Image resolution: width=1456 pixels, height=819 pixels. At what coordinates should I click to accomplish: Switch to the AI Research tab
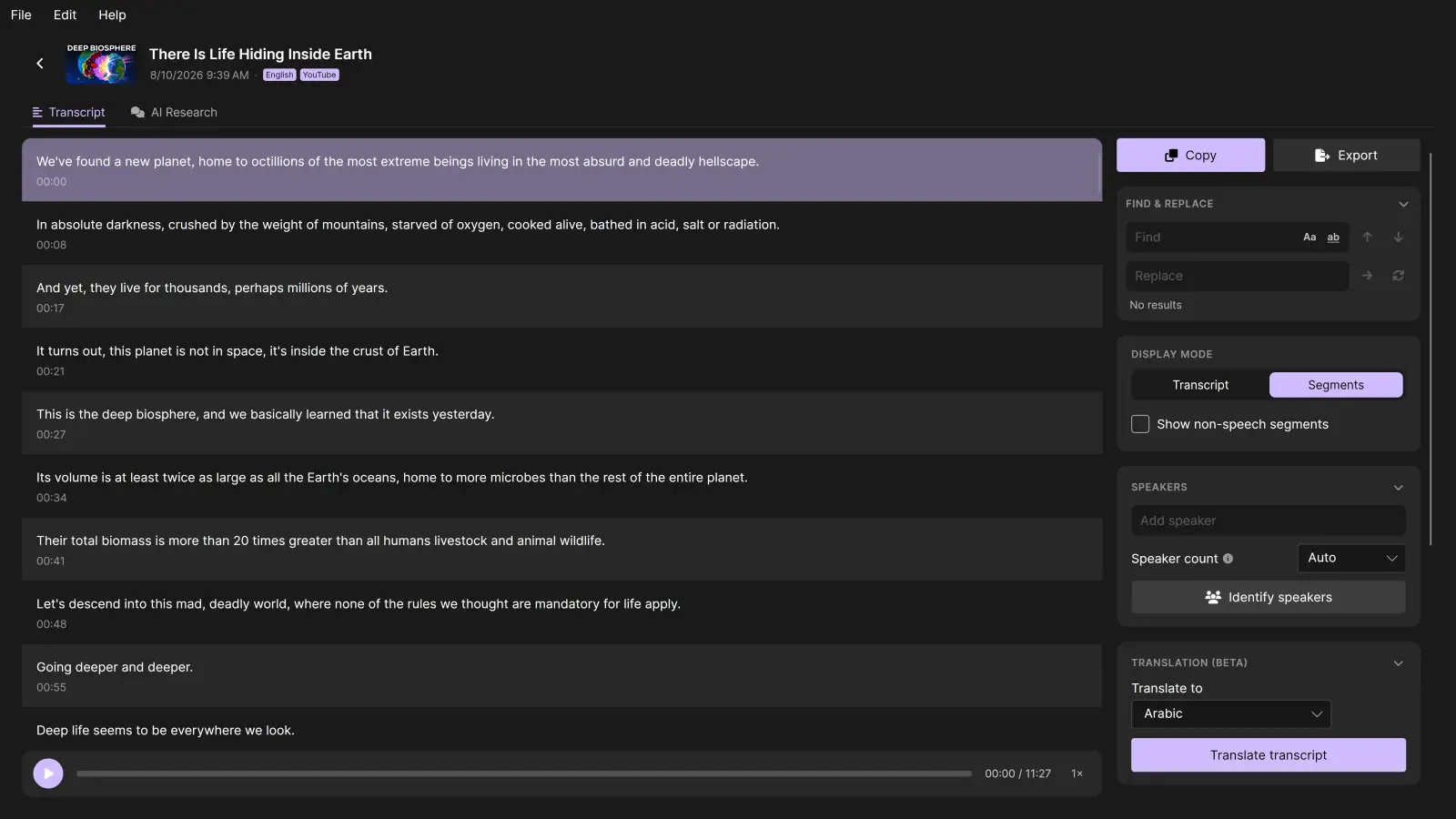[x=174, y=112]
